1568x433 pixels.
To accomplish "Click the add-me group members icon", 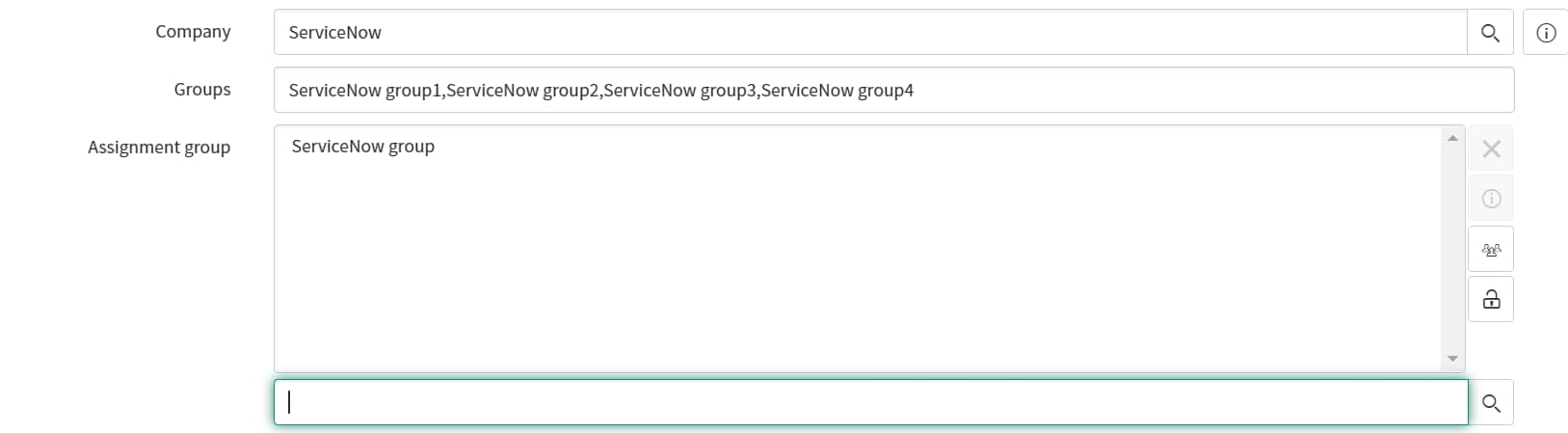I will tap(1491, 250).
